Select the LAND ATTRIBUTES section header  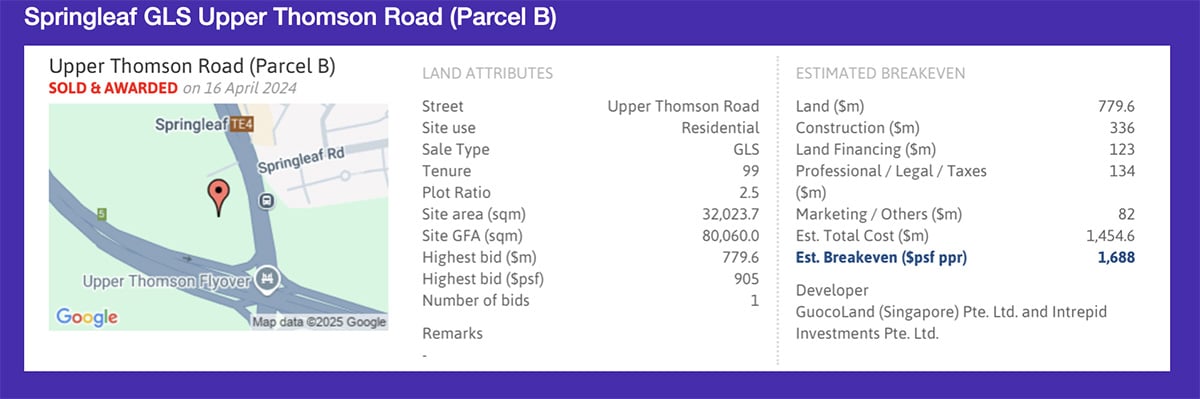[487, 73]
